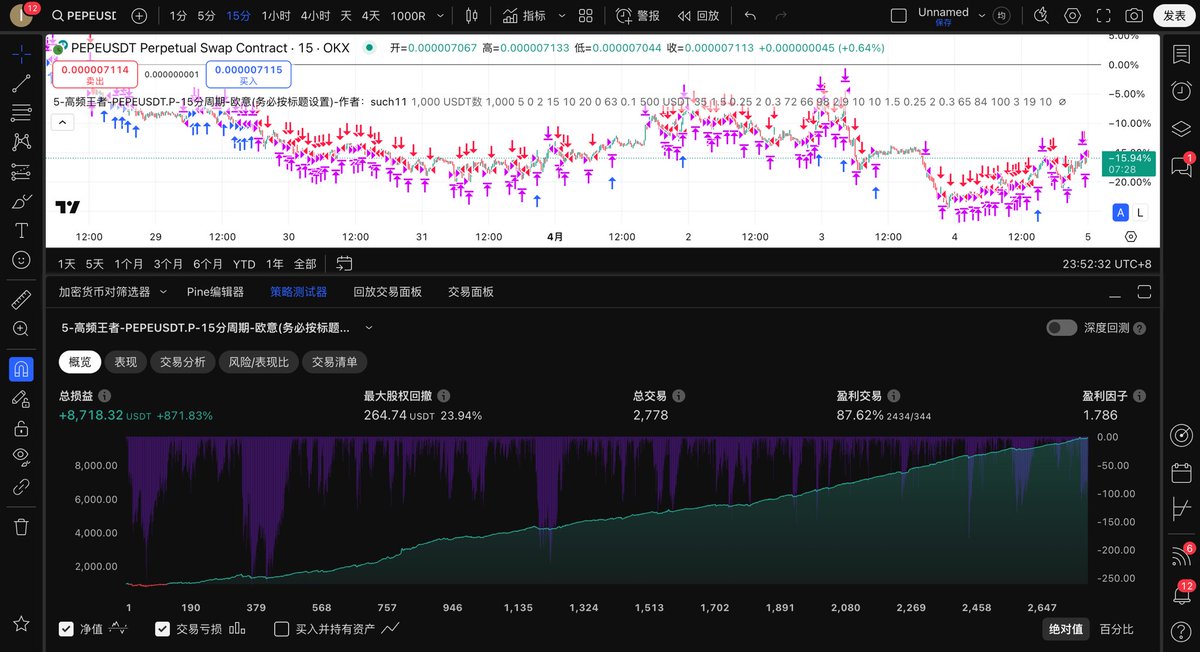The image size is (1200, 652).
Task: Open the watchlist panel icon in right sidebar
Action: click(1180, 54)
